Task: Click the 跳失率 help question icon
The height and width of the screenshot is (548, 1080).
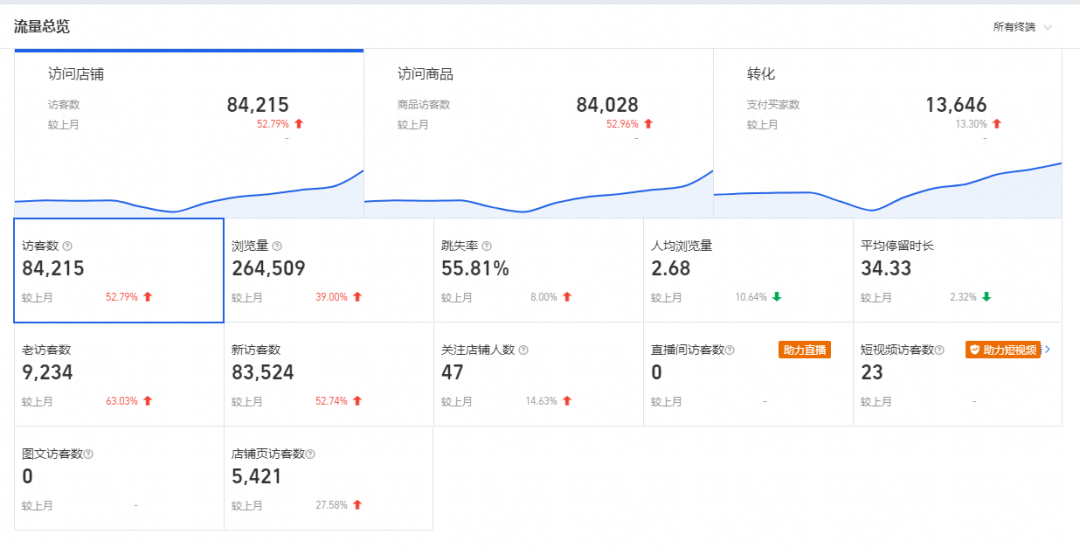Action: (487, 246)
